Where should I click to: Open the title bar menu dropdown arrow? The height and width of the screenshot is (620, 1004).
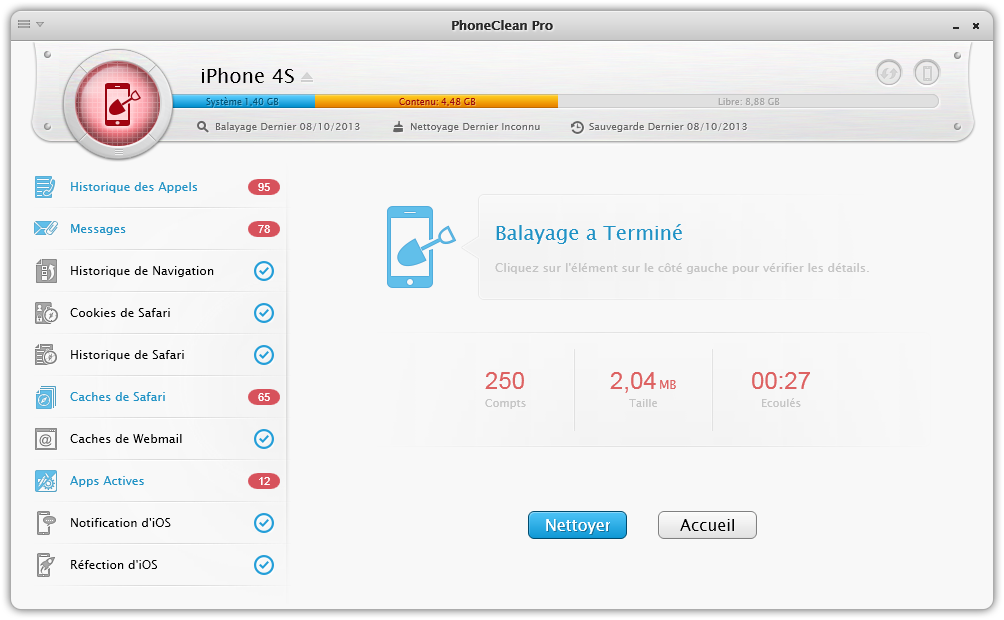click(x=40, y=24)
